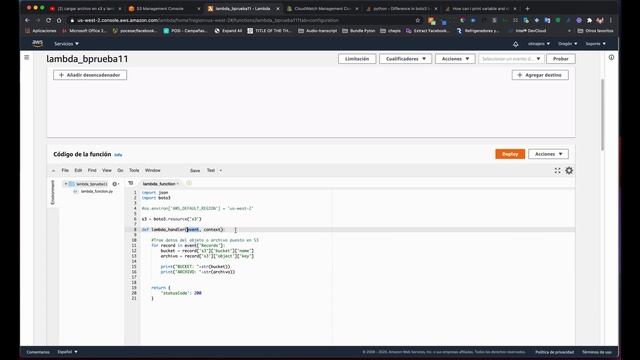The image size is (640, 360).
Task: Click browser back arrow
Action: click(27, 20)
